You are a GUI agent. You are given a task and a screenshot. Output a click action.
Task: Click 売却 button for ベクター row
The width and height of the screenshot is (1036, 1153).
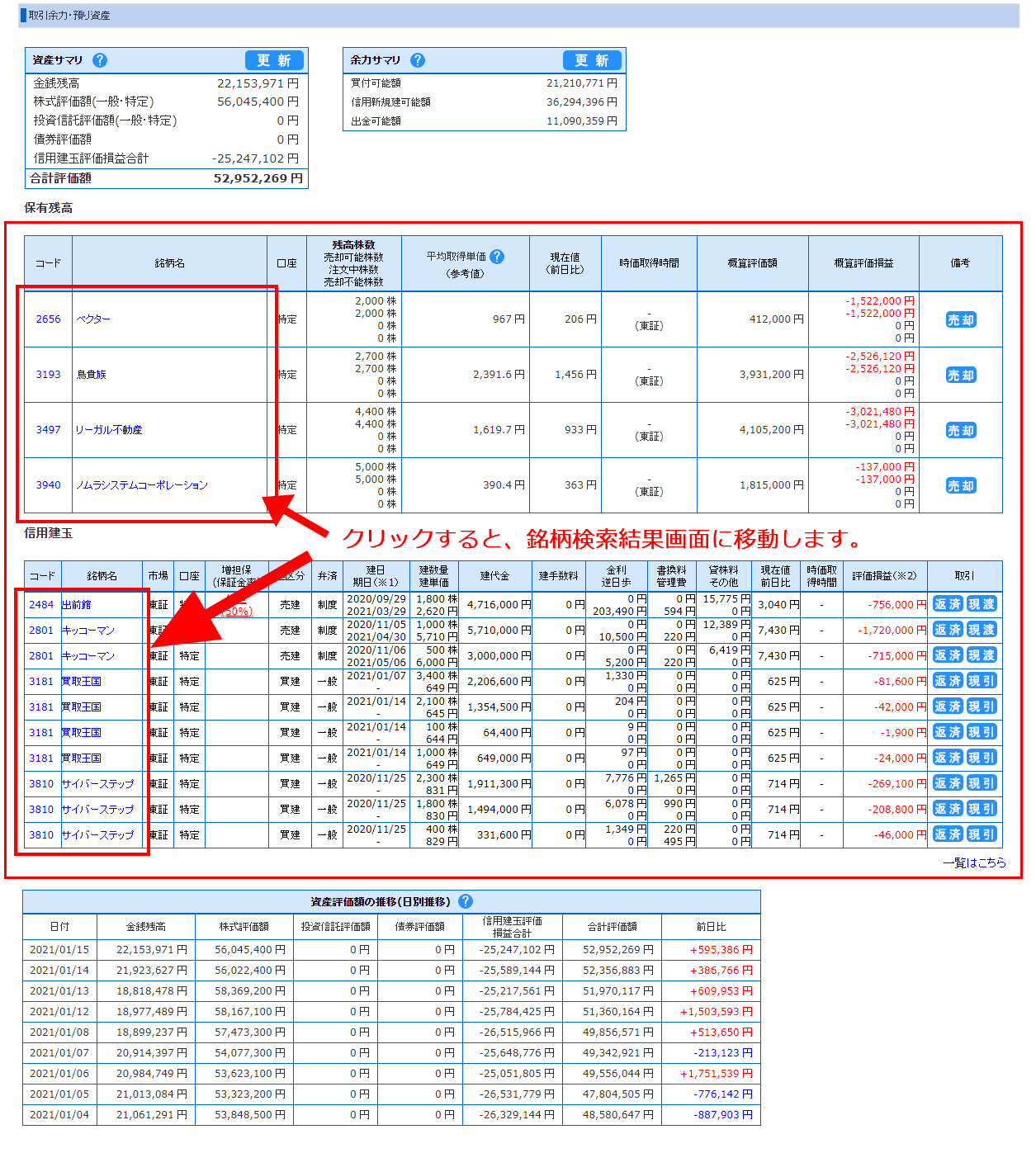click(961, 319)
